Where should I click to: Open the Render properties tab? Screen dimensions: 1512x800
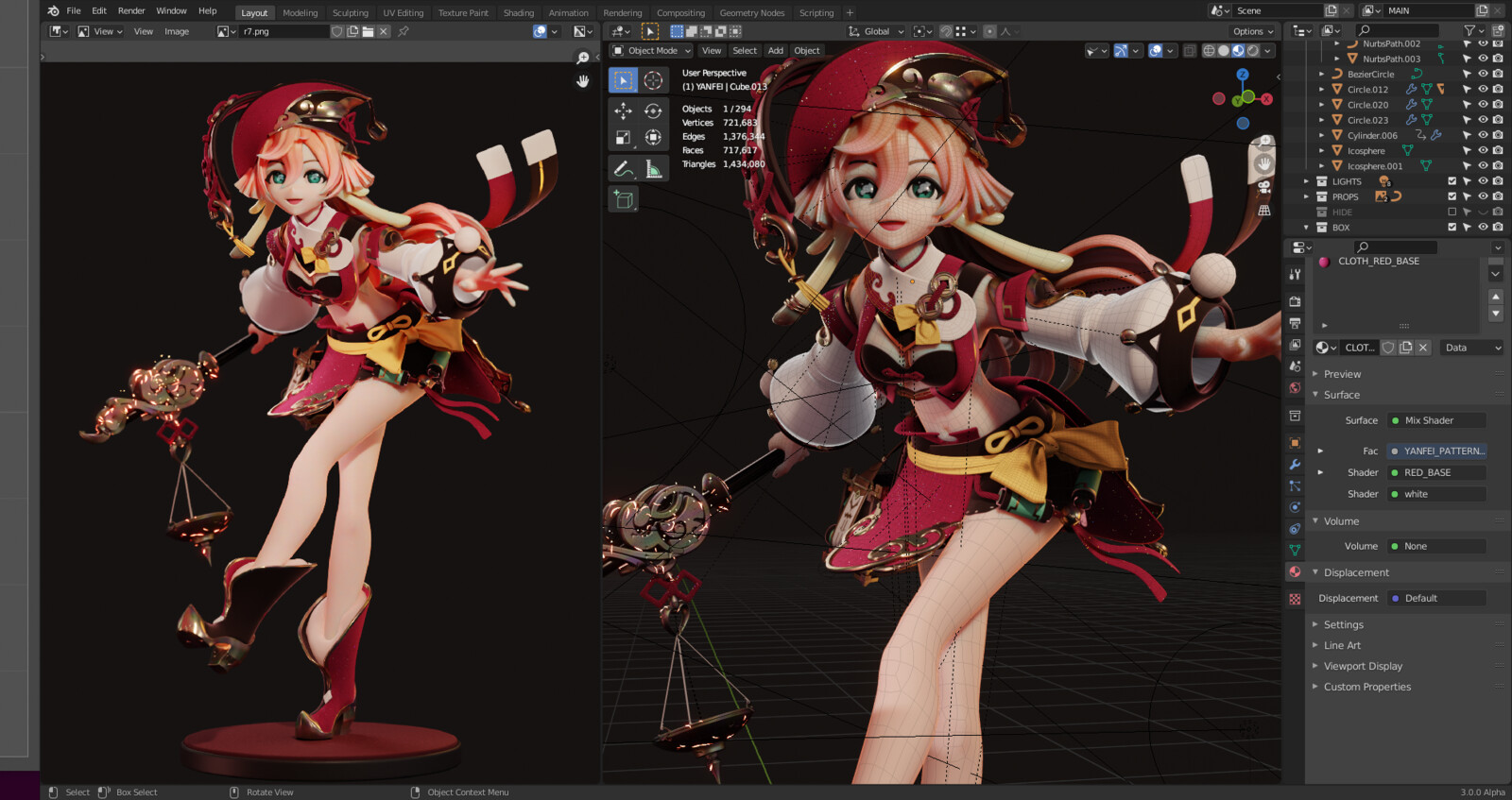tap(1295, 301)
